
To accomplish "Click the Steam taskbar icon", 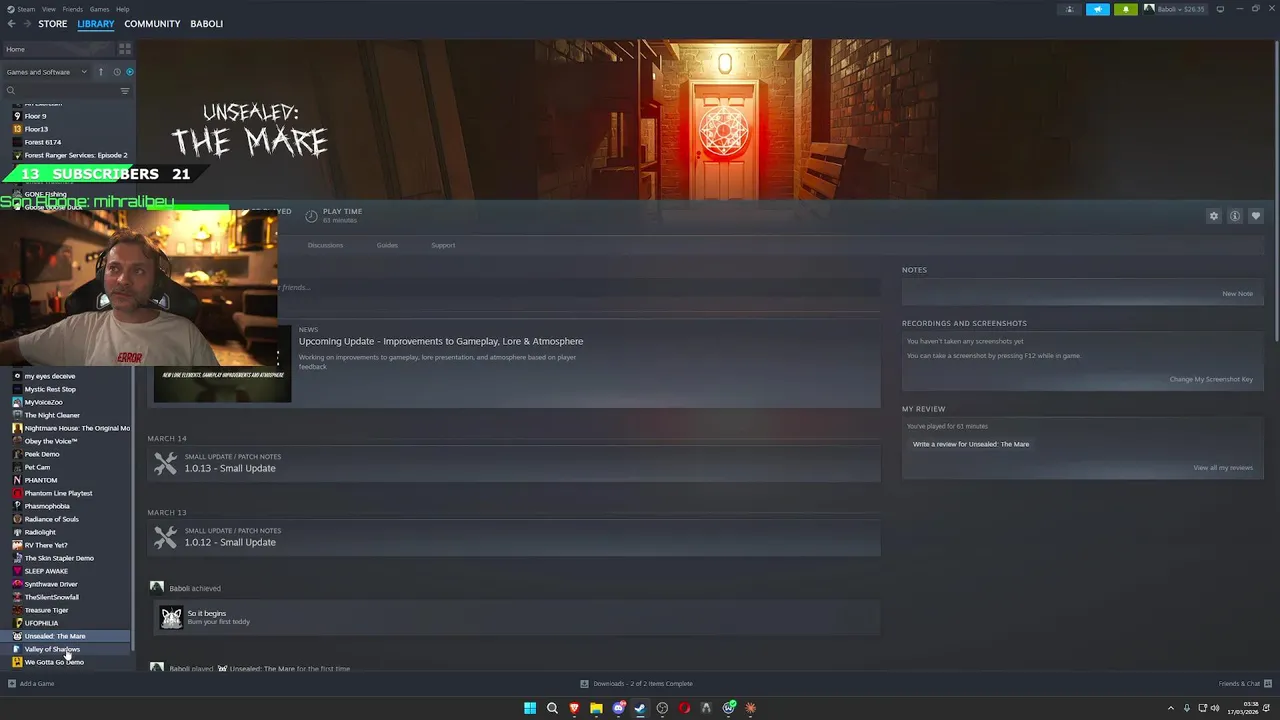I will 640,708.
